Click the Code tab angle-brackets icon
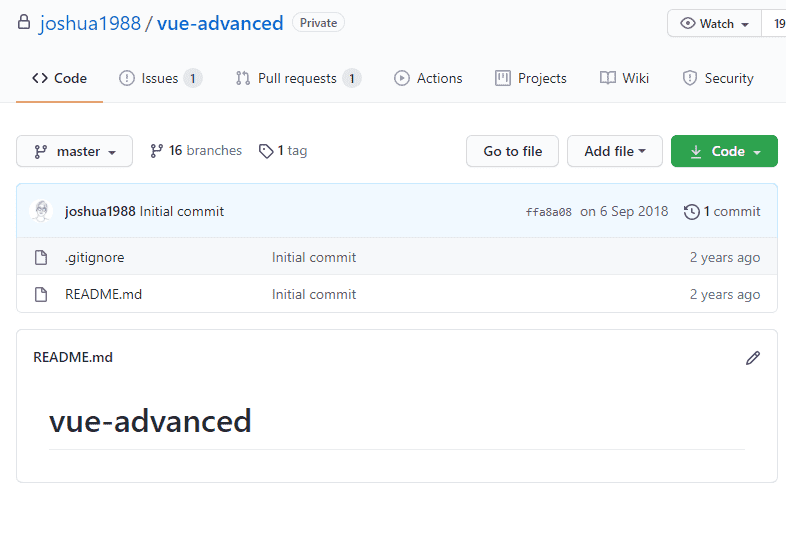This screenshot has width=786, height=540. click(x=40, y=78)
